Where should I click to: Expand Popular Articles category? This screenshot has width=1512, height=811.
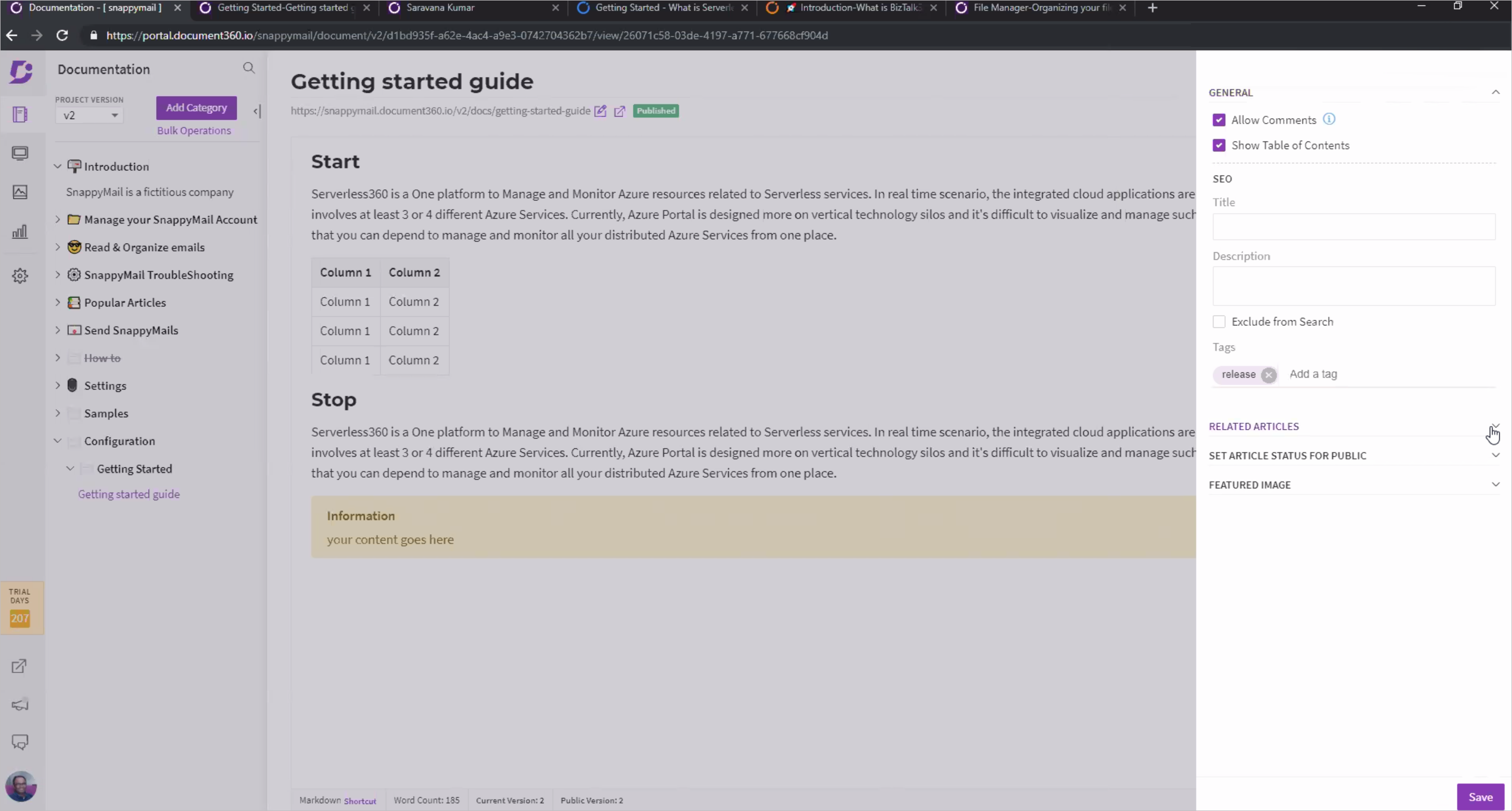57,302
